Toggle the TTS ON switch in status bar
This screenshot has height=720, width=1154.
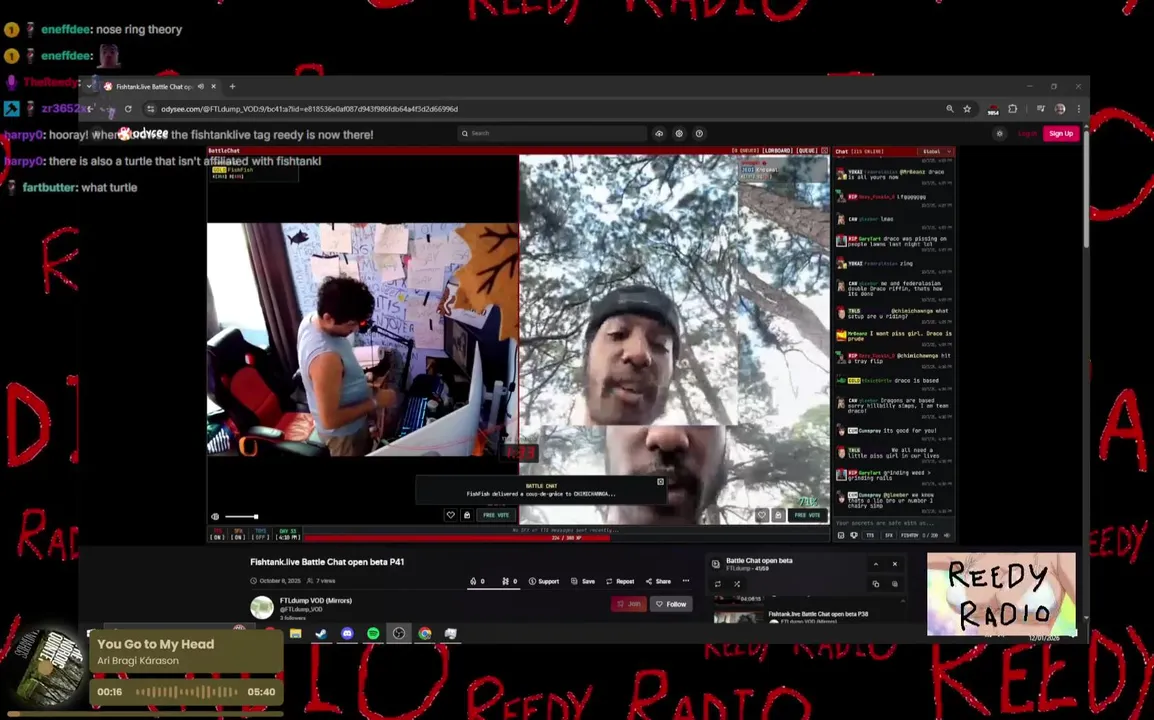tap(217, 534)
